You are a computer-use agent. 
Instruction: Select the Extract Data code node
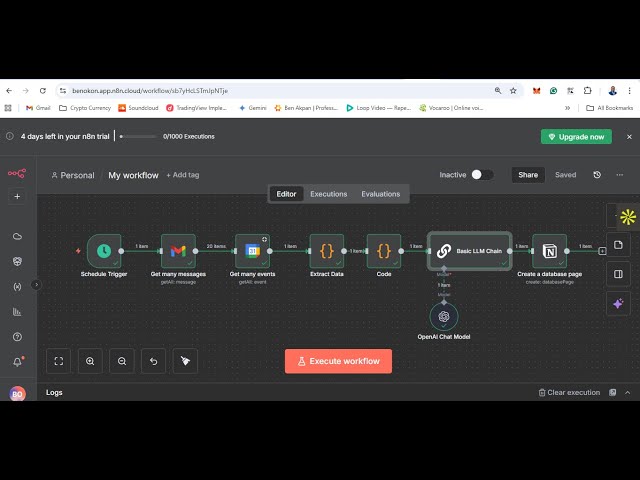click(327, 251)
